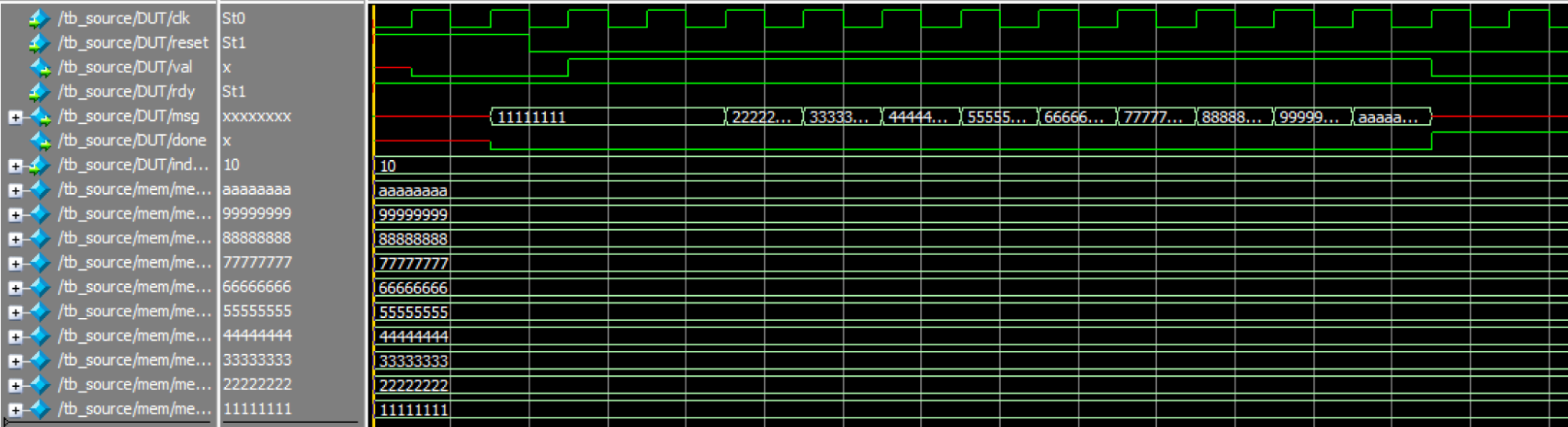
Task: Expand the DUT/ind... signal with value 10
Action: [15, 166]
